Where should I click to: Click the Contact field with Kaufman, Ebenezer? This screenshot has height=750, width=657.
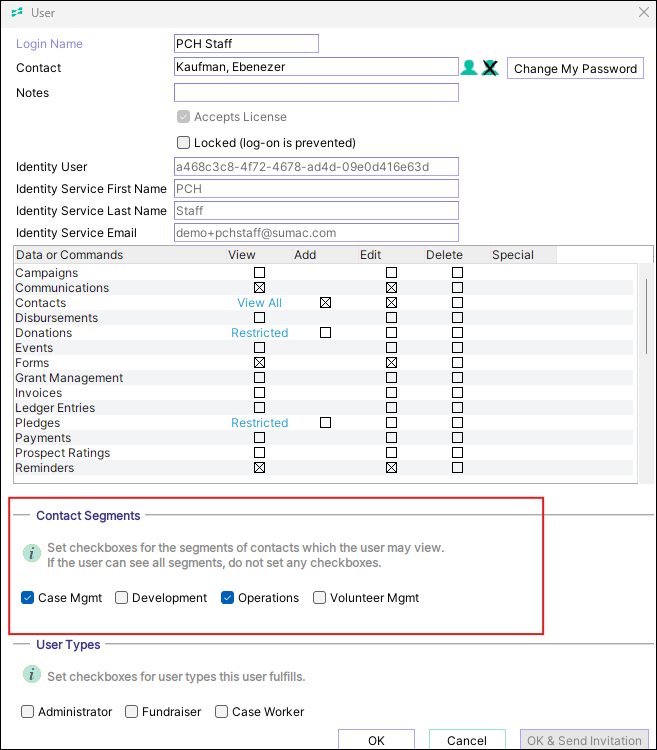click(316, 67)
